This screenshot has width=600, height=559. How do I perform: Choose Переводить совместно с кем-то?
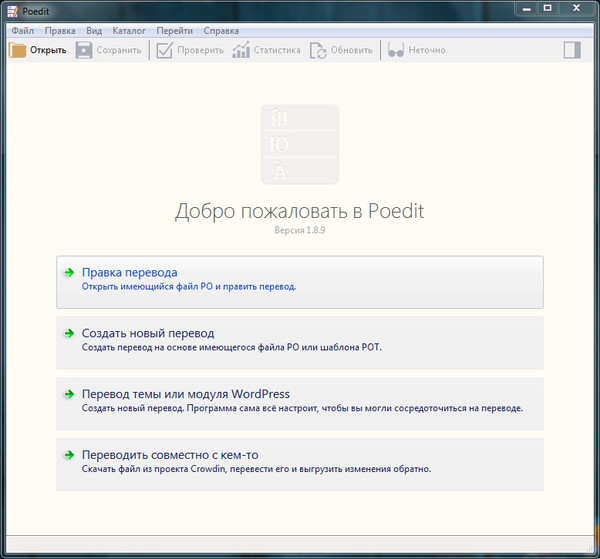click(170, 455)
